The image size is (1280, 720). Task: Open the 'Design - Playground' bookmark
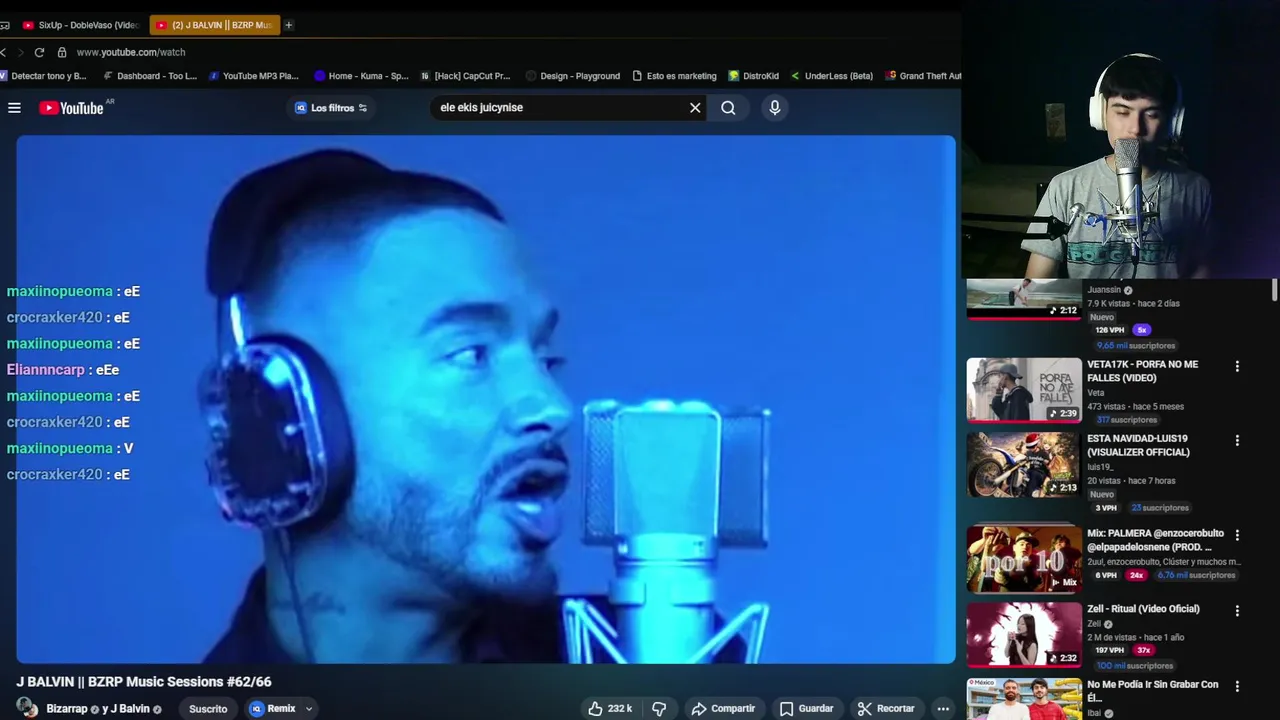[573, 76]
